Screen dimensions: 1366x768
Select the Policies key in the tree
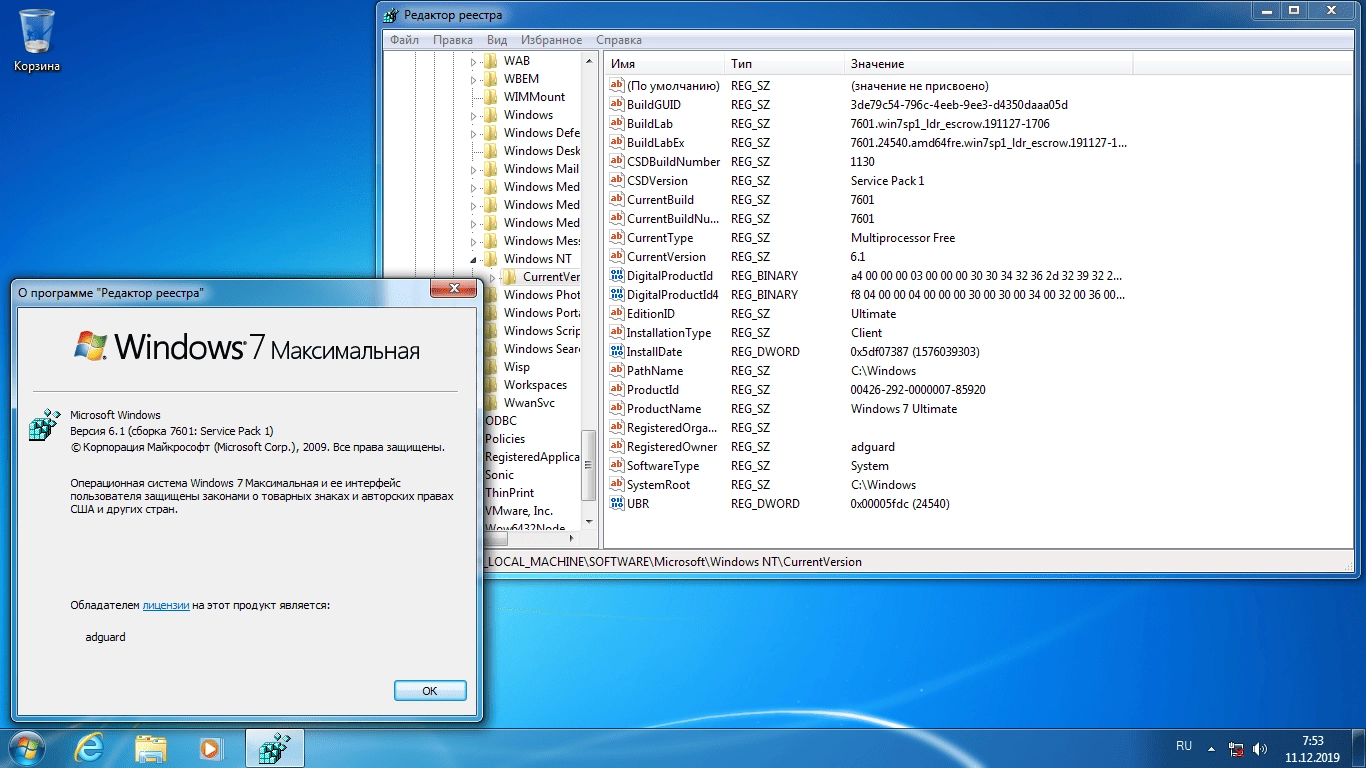(x=505, y=439)
